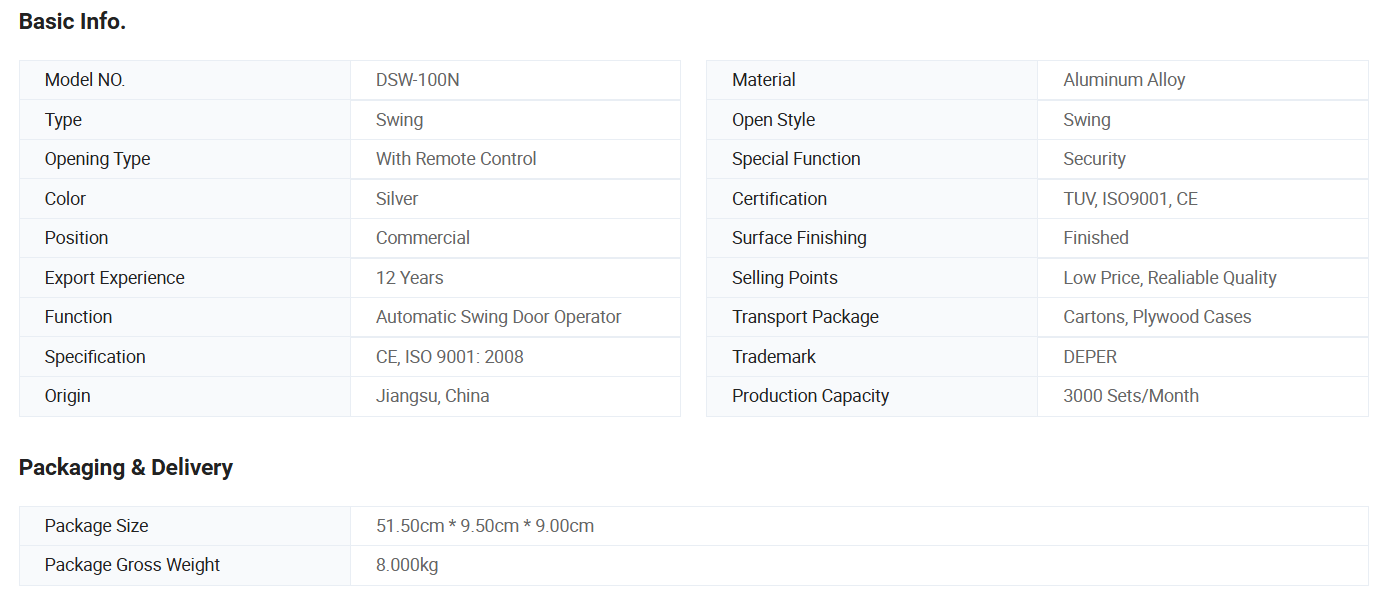Select the With Remote Control value
The height and width of the screenshot is (601, 1381).
click(x=456, y=159)
